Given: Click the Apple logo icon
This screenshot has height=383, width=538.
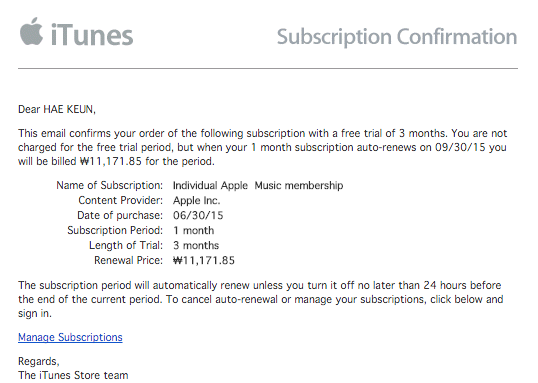Looking at the screenshot, I should click(32, 31).
